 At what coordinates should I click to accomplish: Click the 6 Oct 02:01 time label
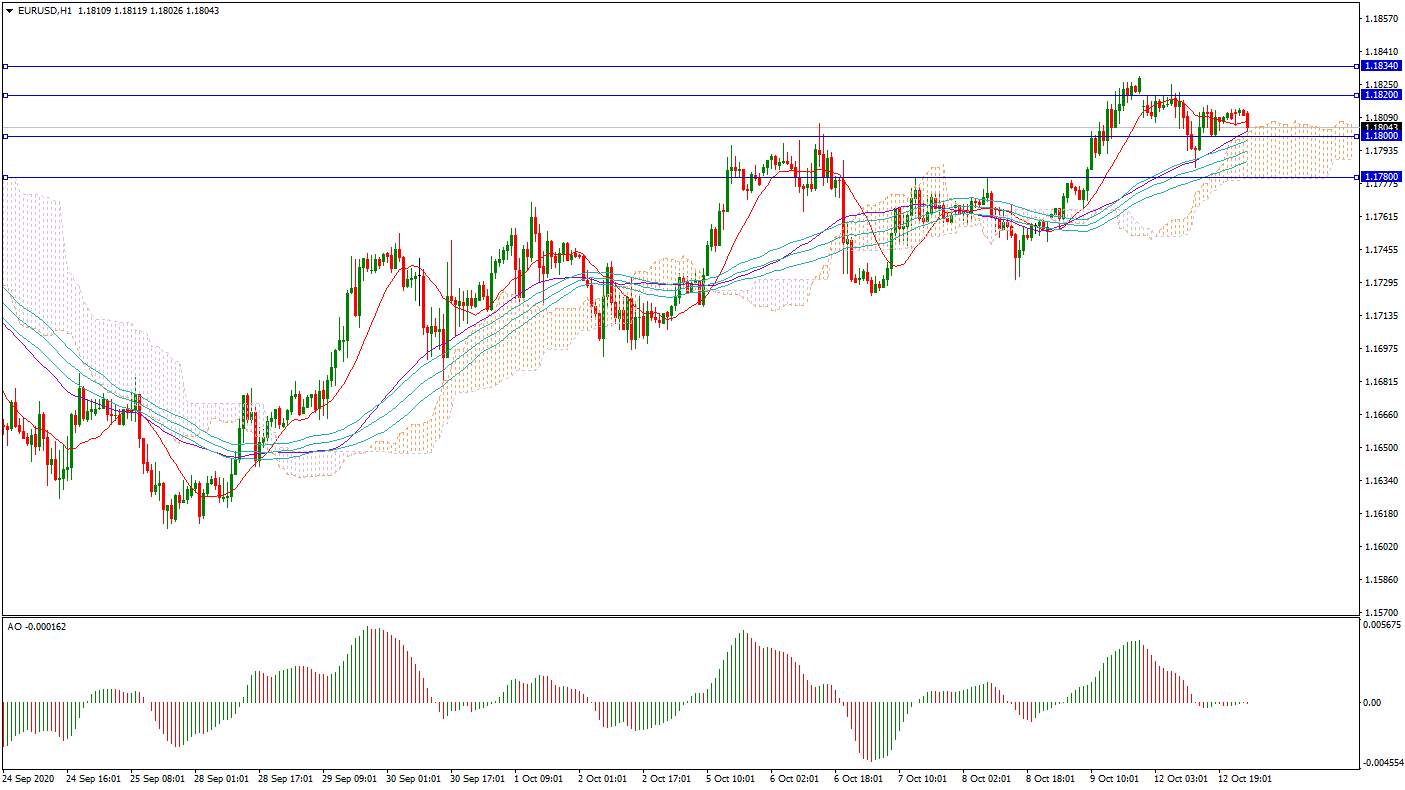796,778
